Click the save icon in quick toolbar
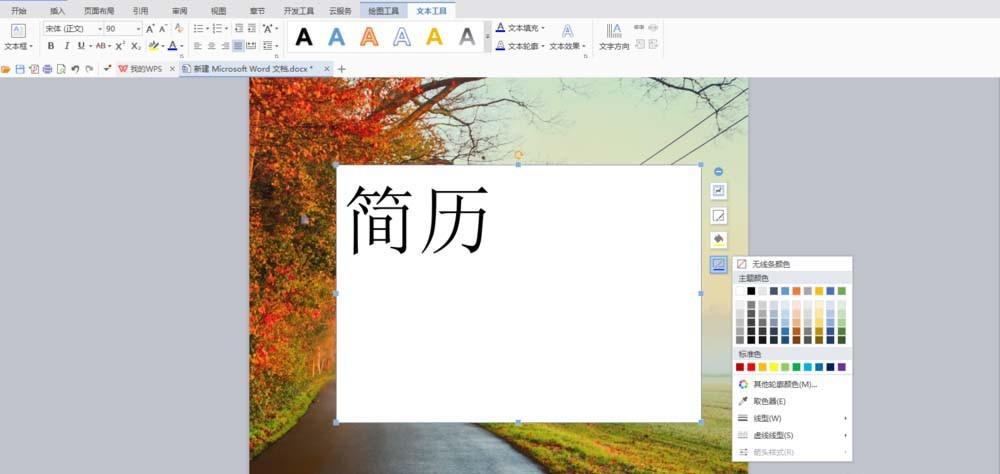1000x474 pixels. tap(20, 69)
